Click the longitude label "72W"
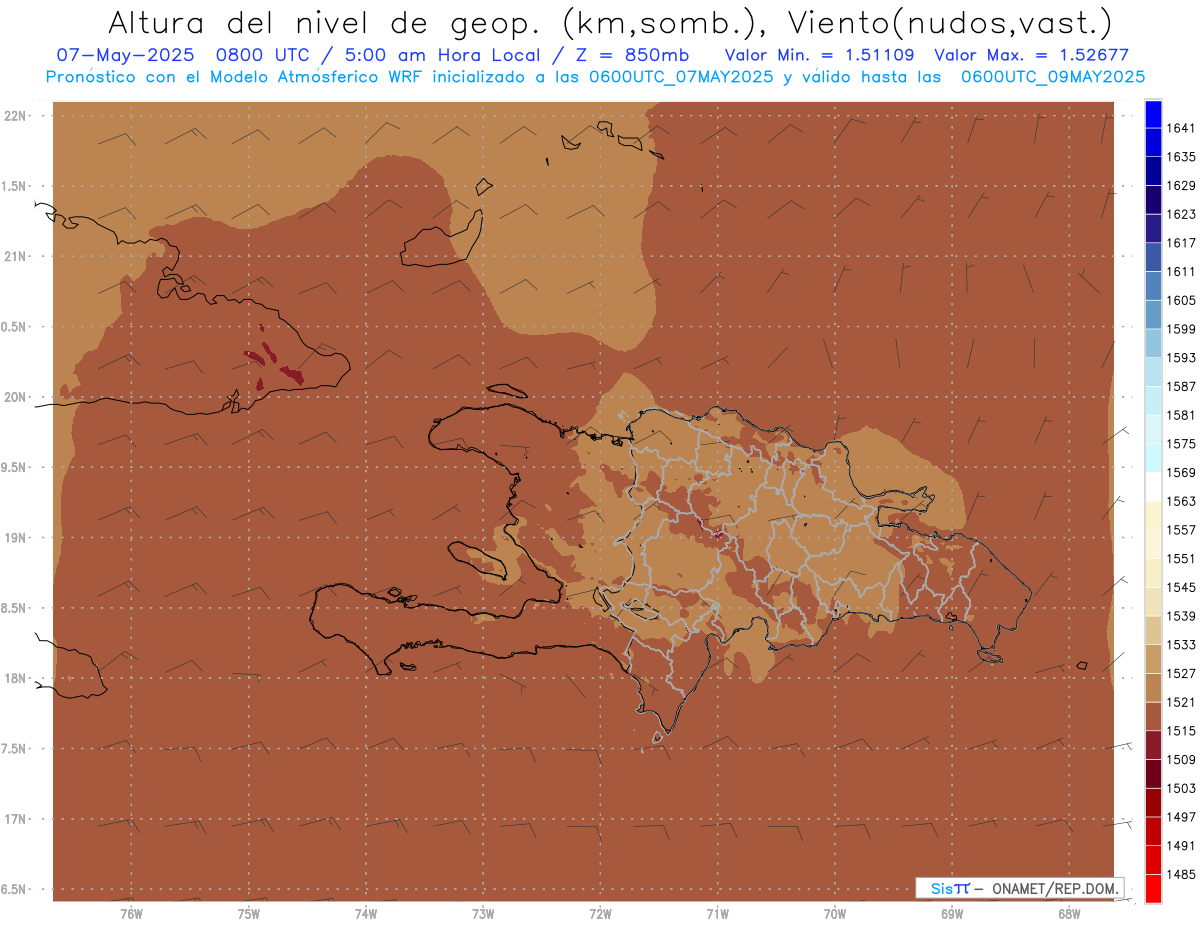Image resolution: width=1200 pixels, height=927 pixels. 600,914
